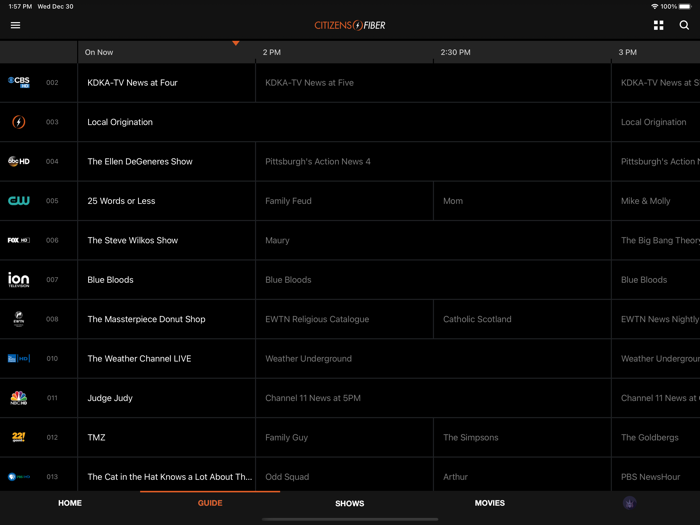Open The Cat in the Hat listing

point(167,475)
